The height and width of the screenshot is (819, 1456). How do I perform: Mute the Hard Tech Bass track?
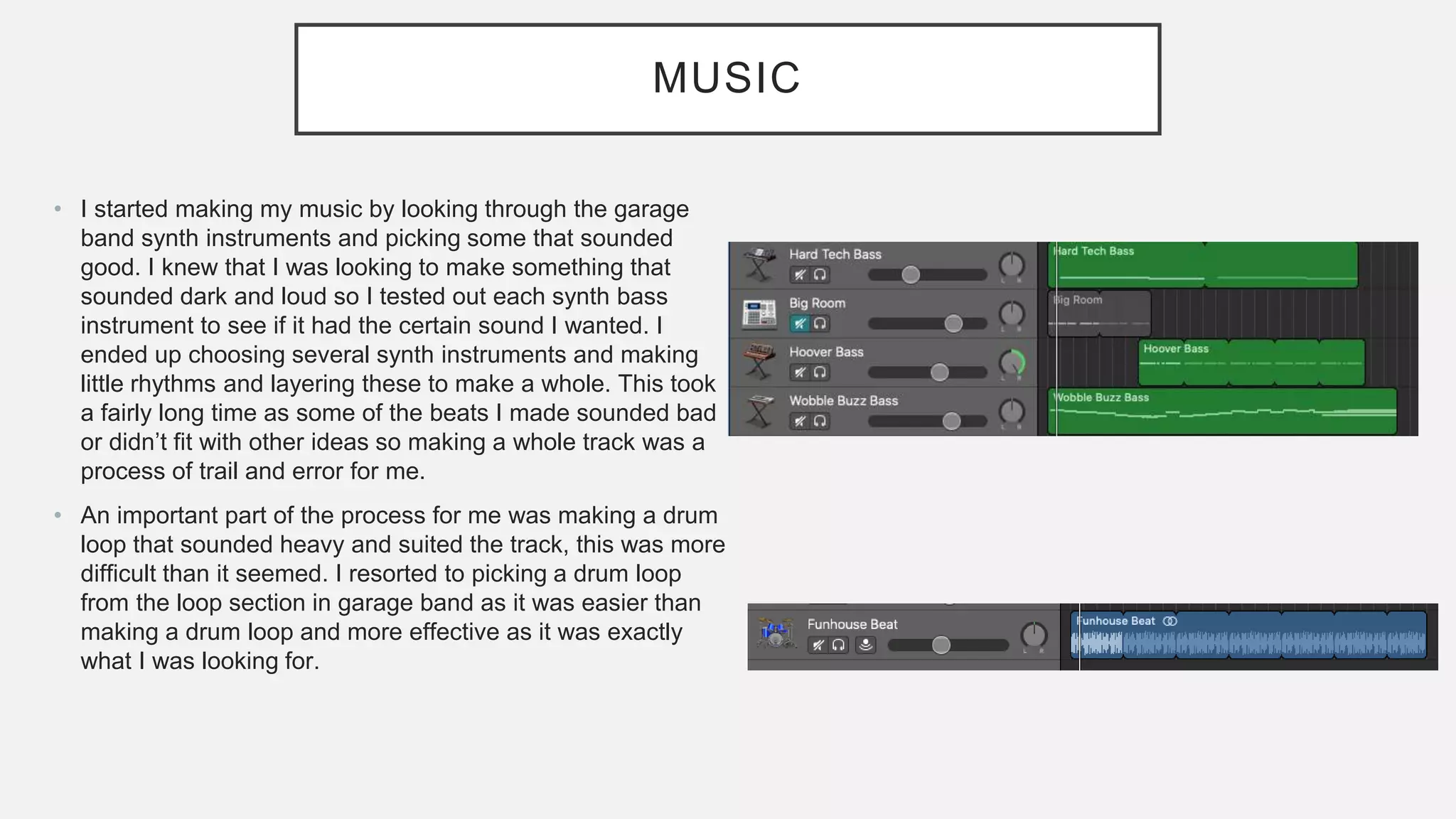tap(800, 274)
